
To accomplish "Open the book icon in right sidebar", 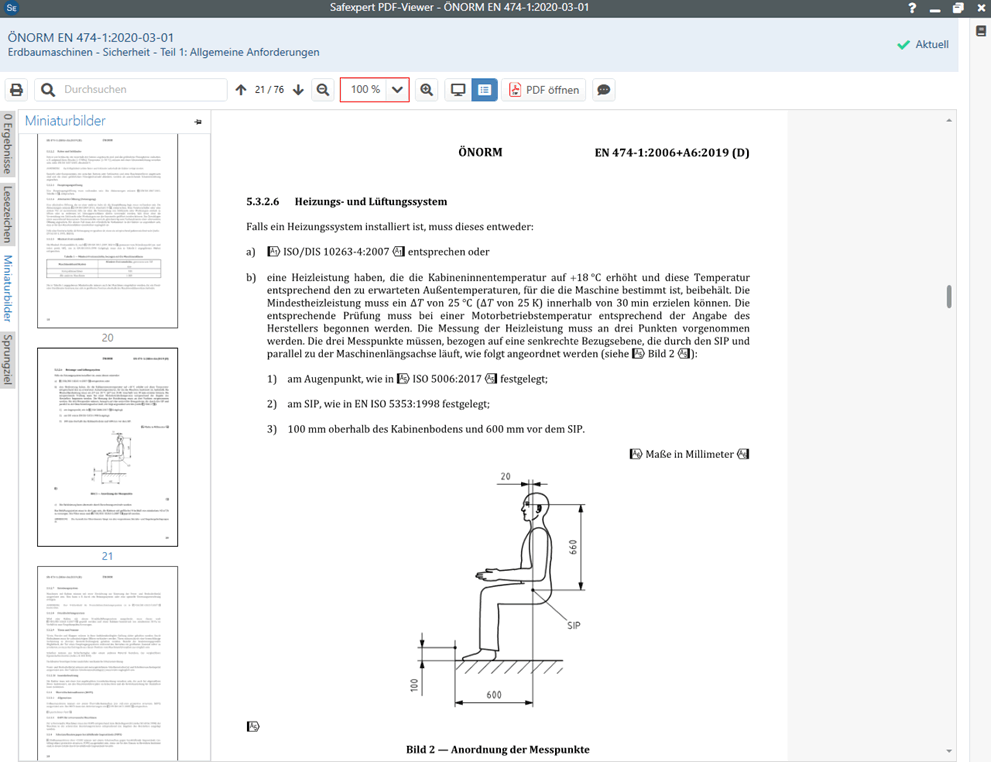I will (x=981, y=115).
